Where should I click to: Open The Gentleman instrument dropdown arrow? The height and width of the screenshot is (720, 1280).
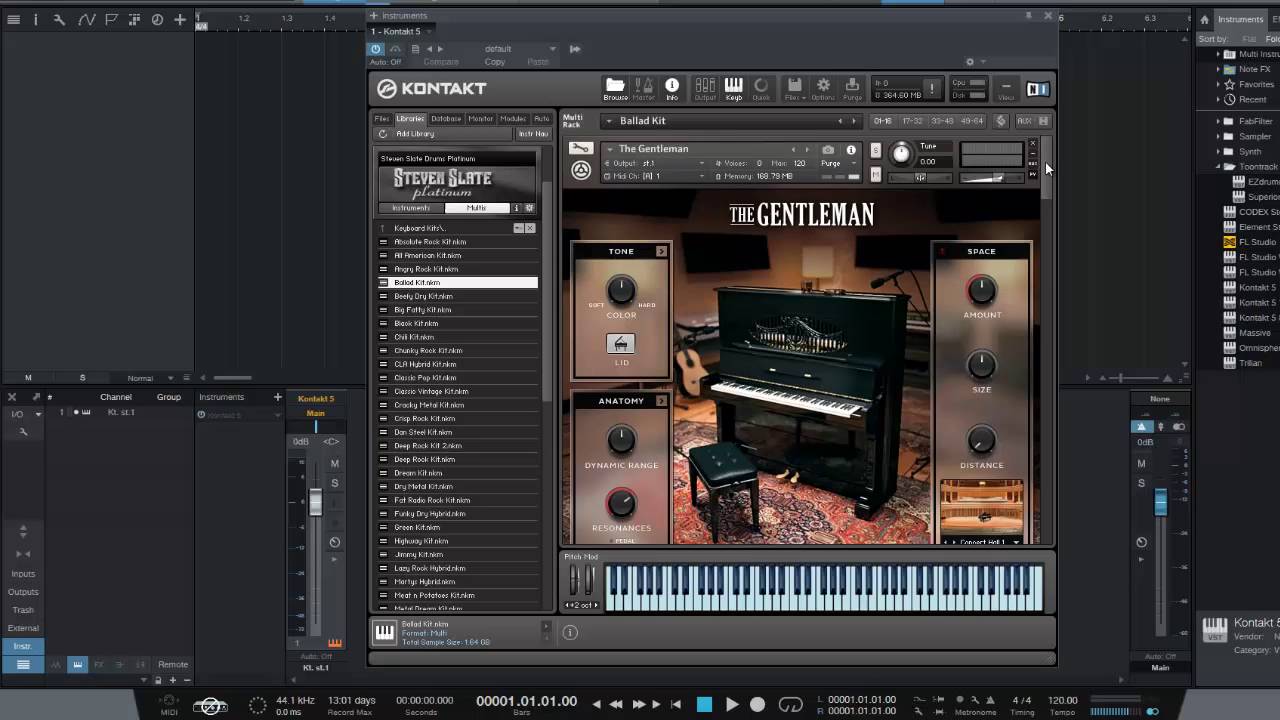click(x=610, y=149)
